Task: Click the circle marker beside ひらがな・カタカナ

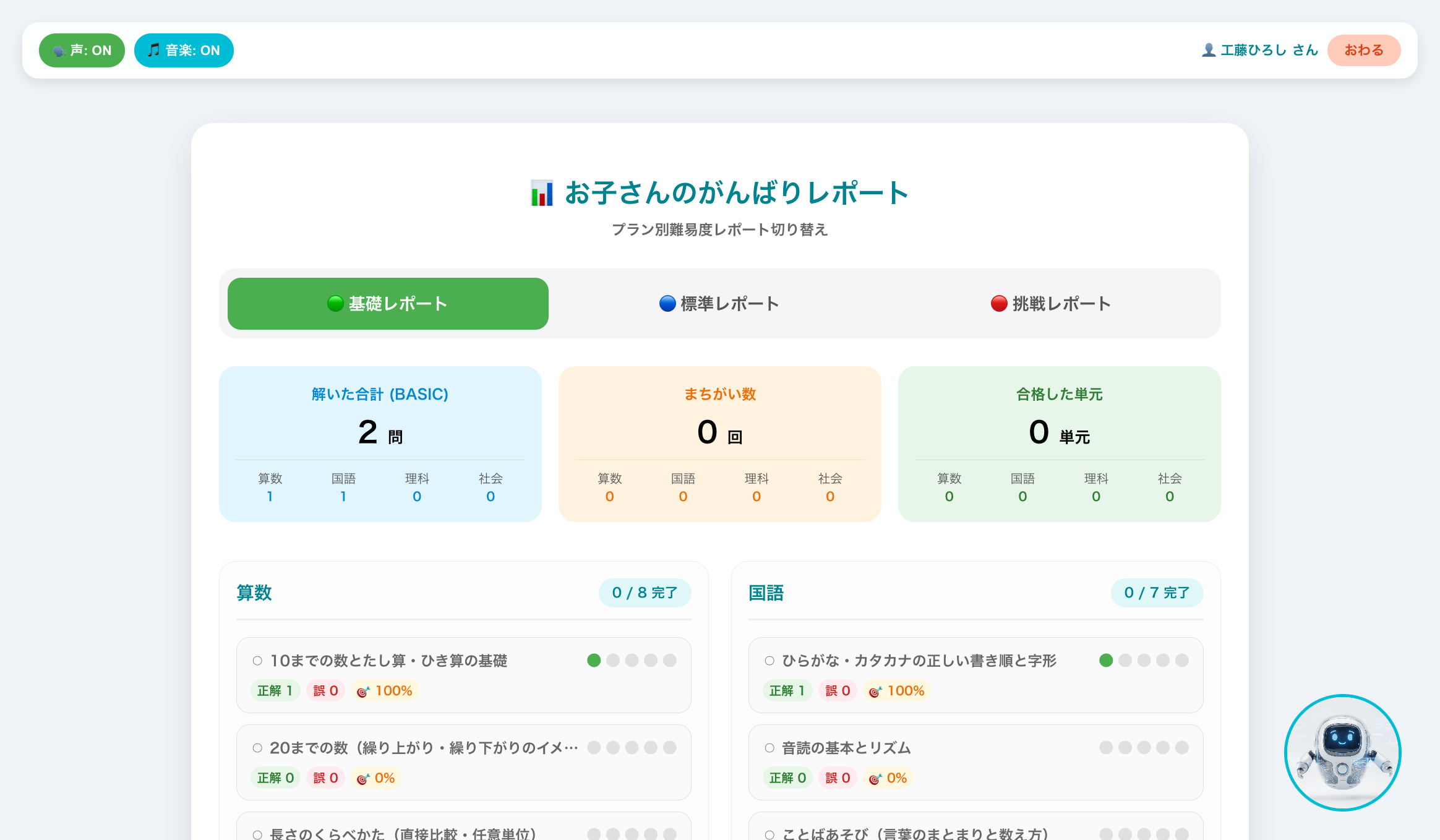Action: [x=769, y=661]
